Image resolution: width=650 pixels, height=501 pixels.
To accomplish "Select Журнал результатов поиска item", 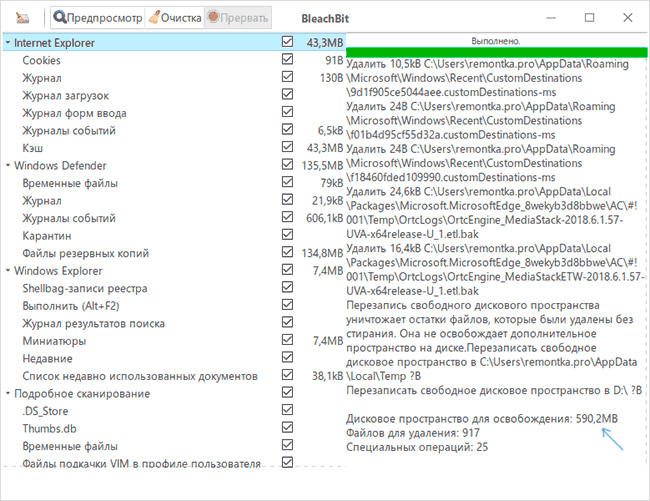I will coord(93,324).
